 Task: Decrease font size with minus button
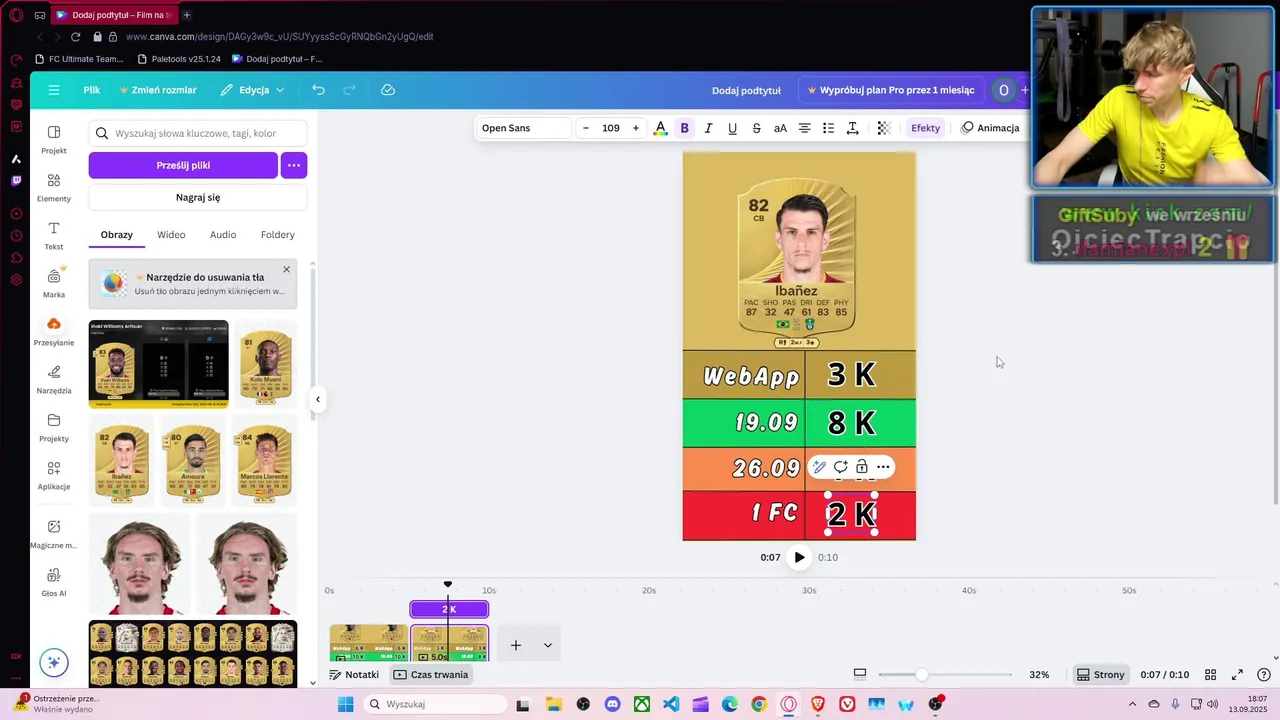586,128
